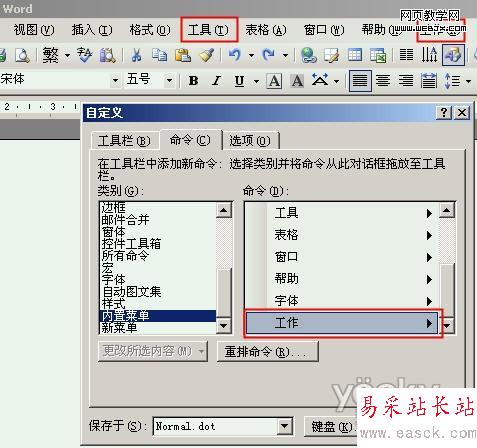477x448 pixels.
Task: Click category list scroll up arrow
Action: 224,210
